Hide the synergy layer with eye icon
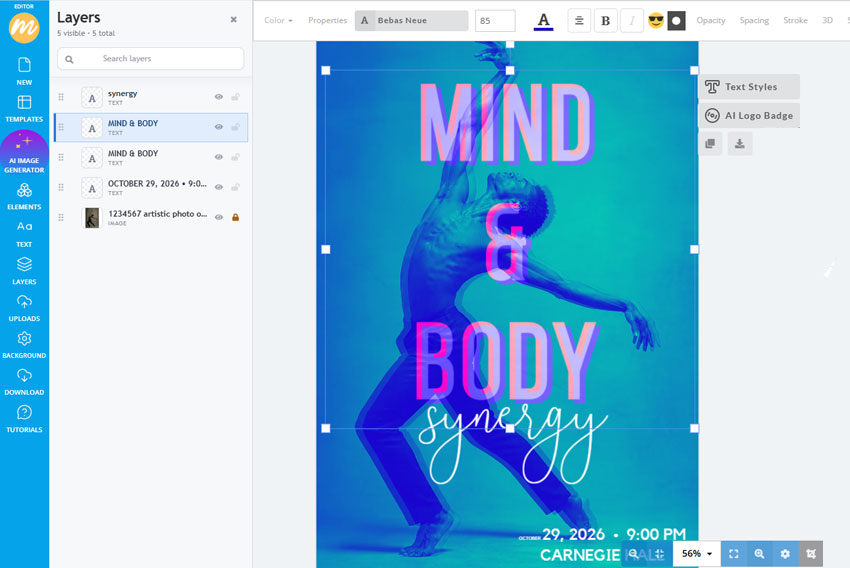The height and width of the screenshot is (568, 850). 218,97
